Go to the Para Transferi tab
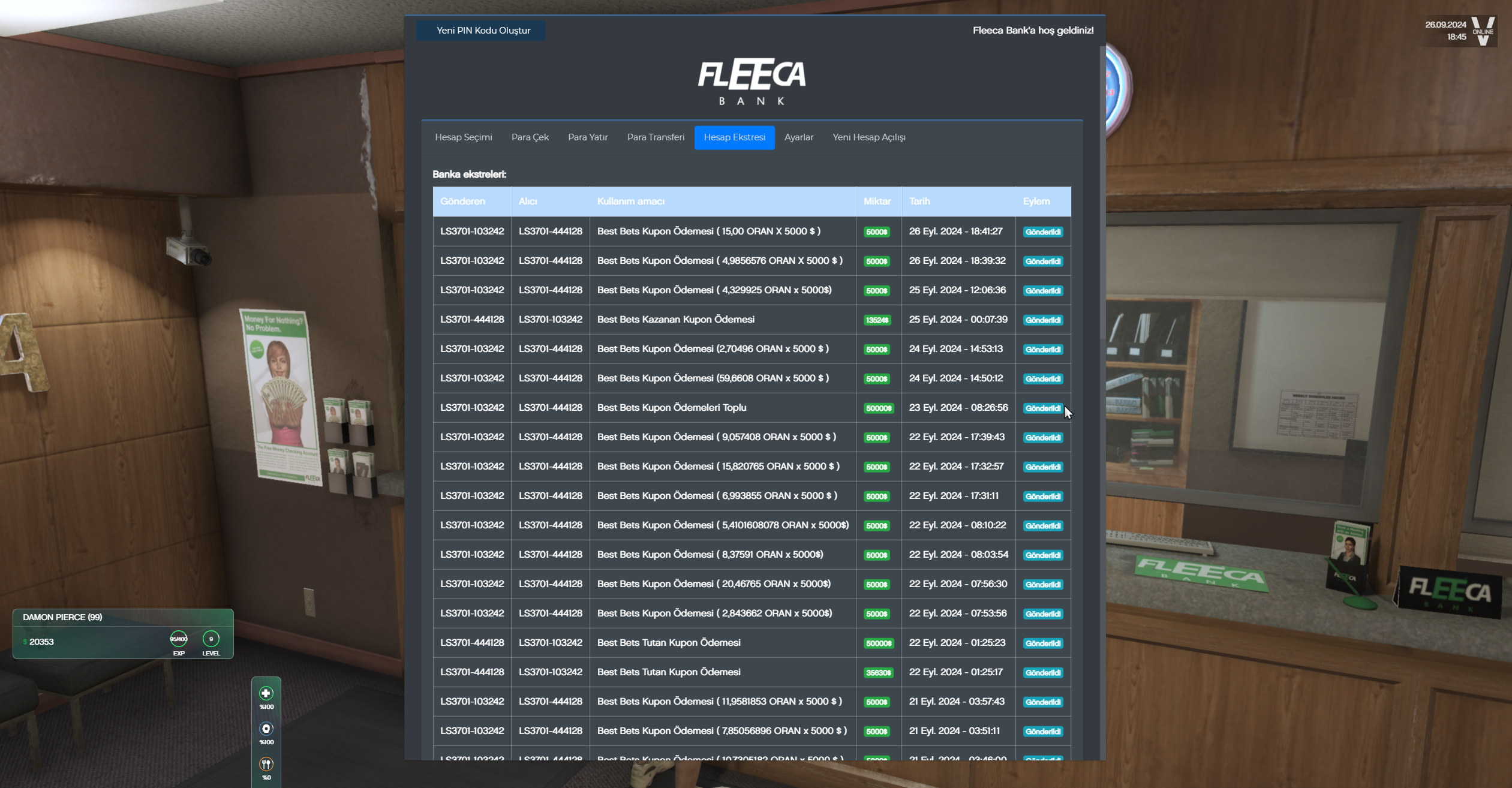This screenshot has width=1512, height=788. point(656,137)
